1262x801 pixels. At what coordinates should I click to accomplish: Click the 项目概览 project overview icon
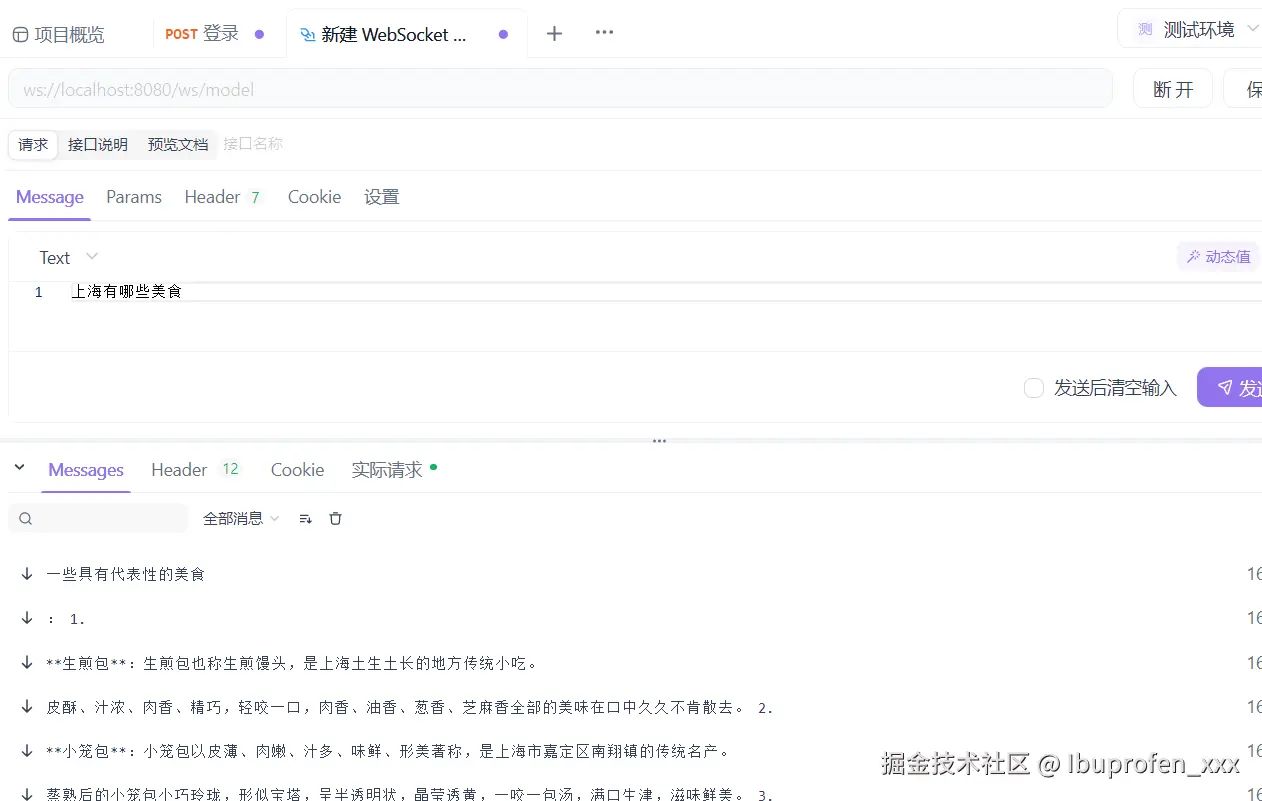20,33
